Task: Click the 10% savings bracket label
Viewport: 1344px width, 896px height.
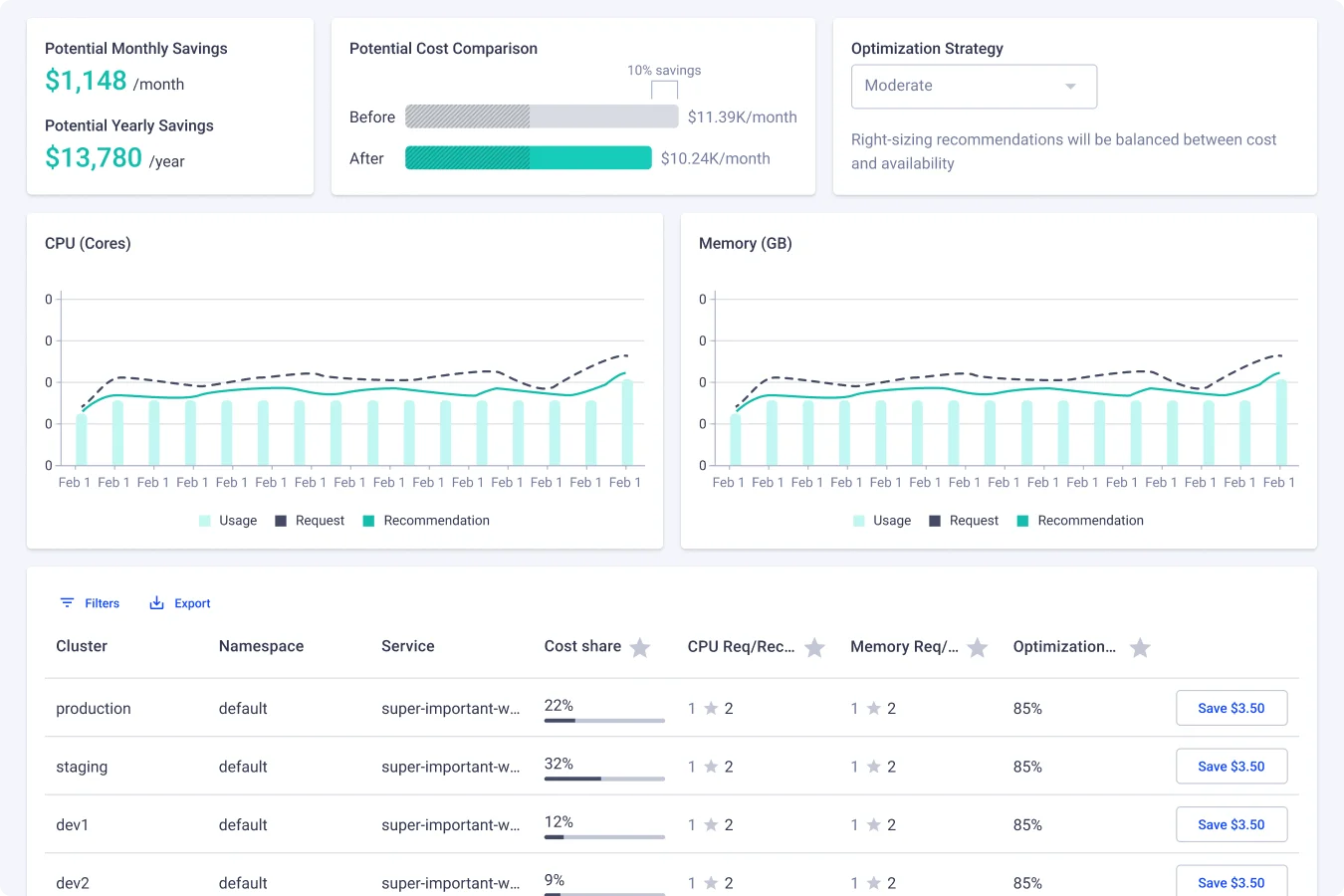Action: pos(664,71)
